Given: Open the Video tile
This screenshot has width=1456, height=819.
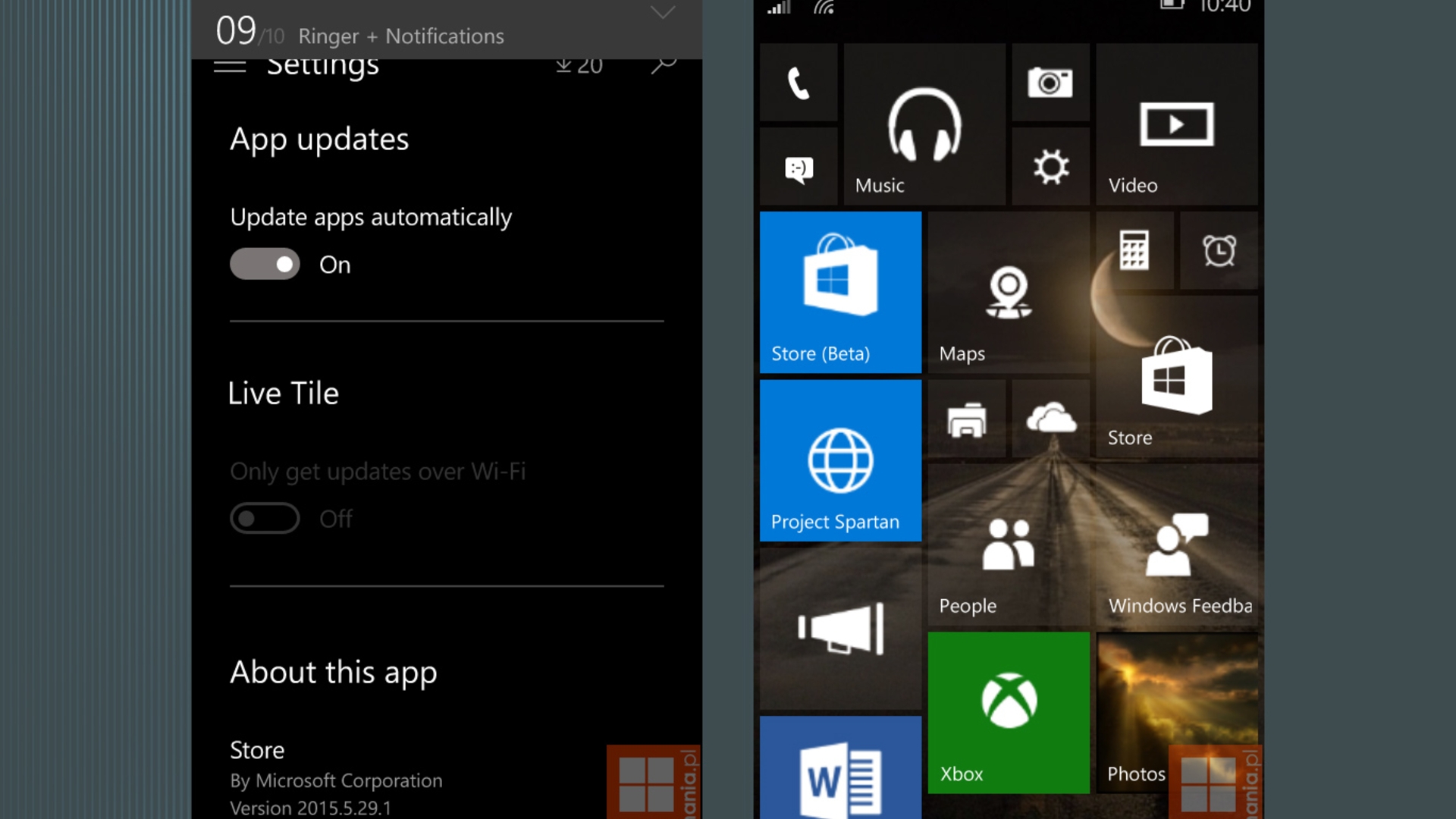Looking at the screenshot, I should (1176, 125).
